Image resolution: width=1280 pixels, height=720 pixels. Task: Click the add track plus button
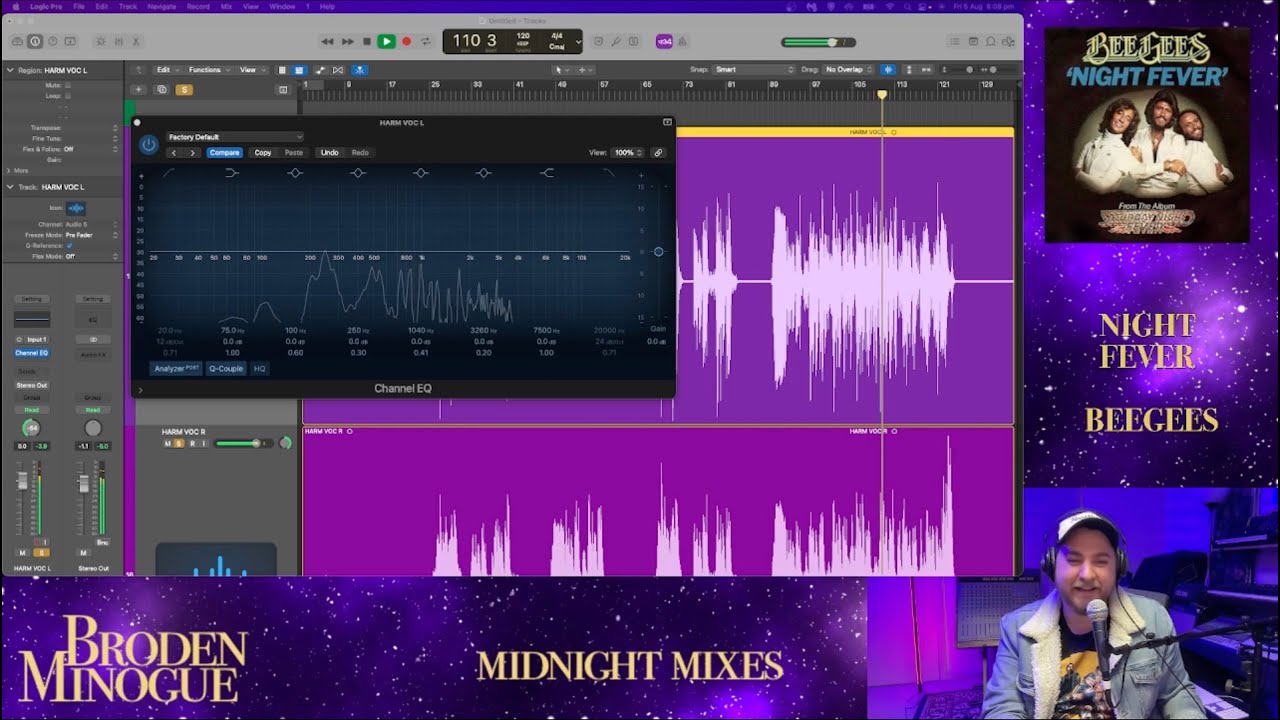[141, 89]
